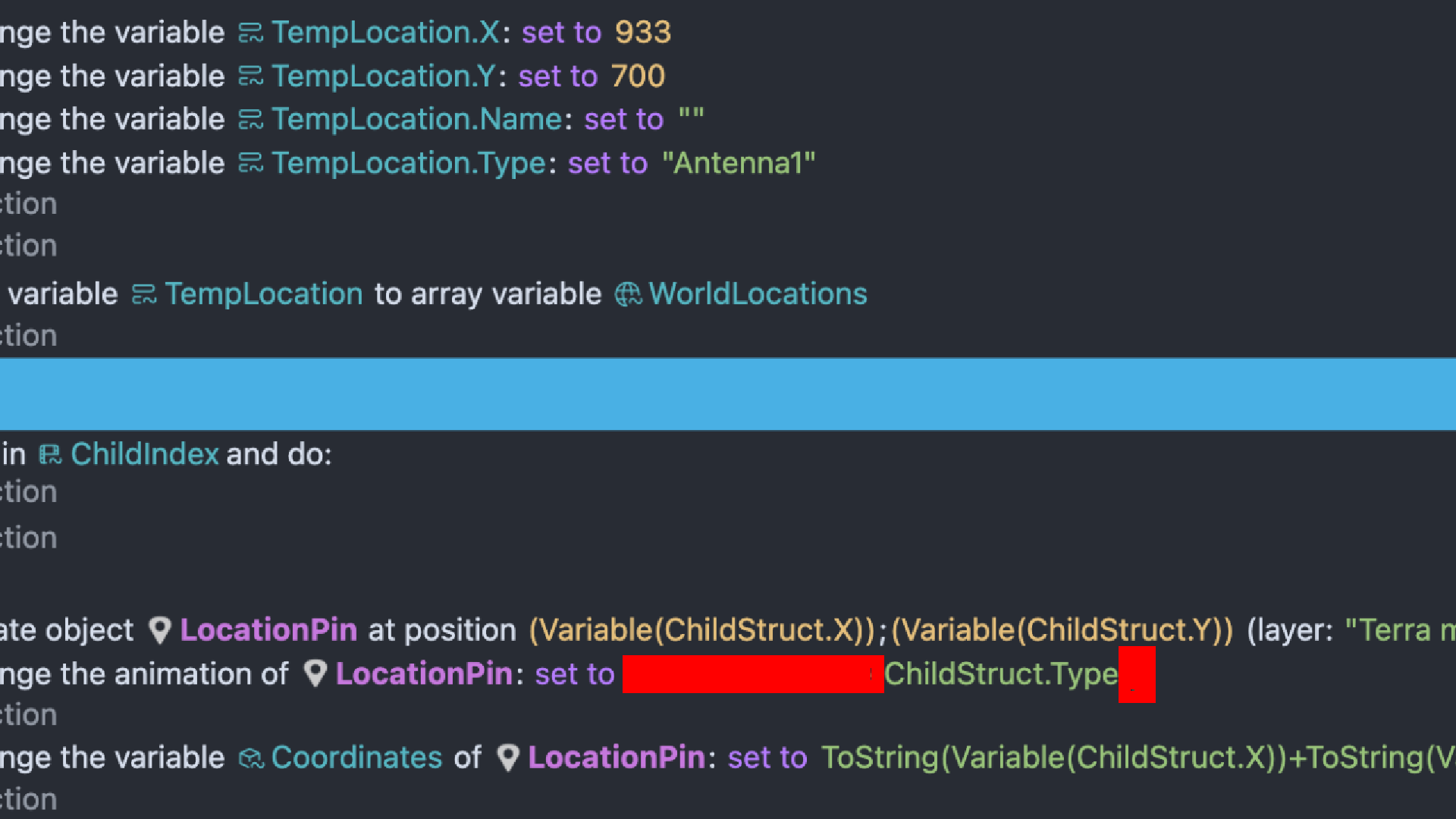Click 'set to' operator for TempLocation.Name

(x=623, y=120)
